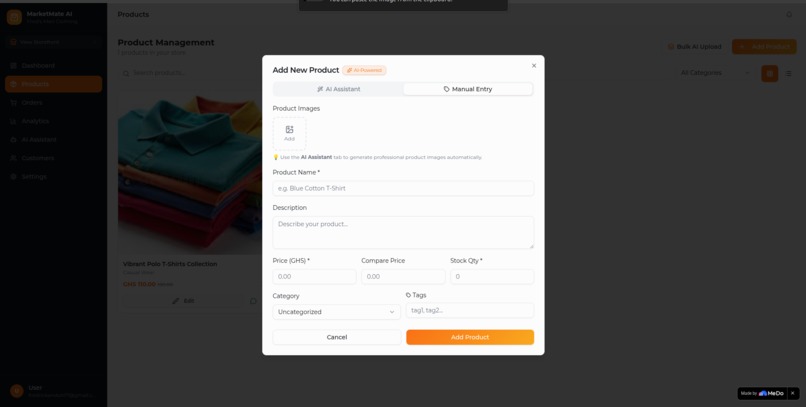Image resolution: width=806 pixels, height=407 pixels.
Task: Select the list view icon
Action: tap(788, 73)
